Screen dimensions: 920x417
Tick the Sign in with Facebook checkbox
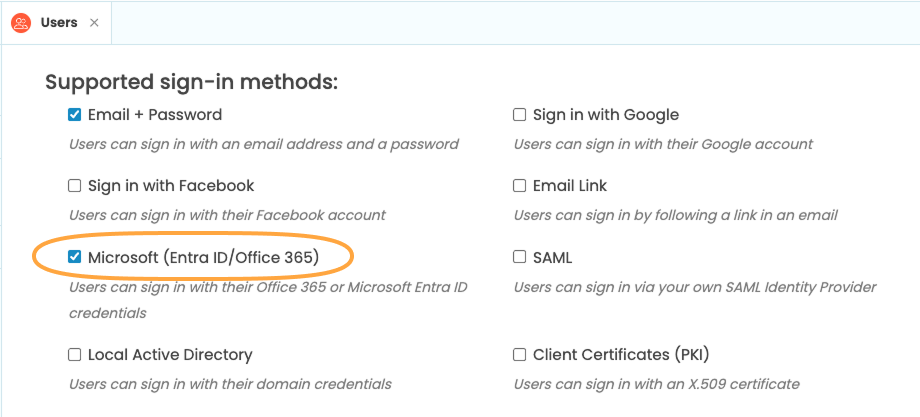click(75, 186)
